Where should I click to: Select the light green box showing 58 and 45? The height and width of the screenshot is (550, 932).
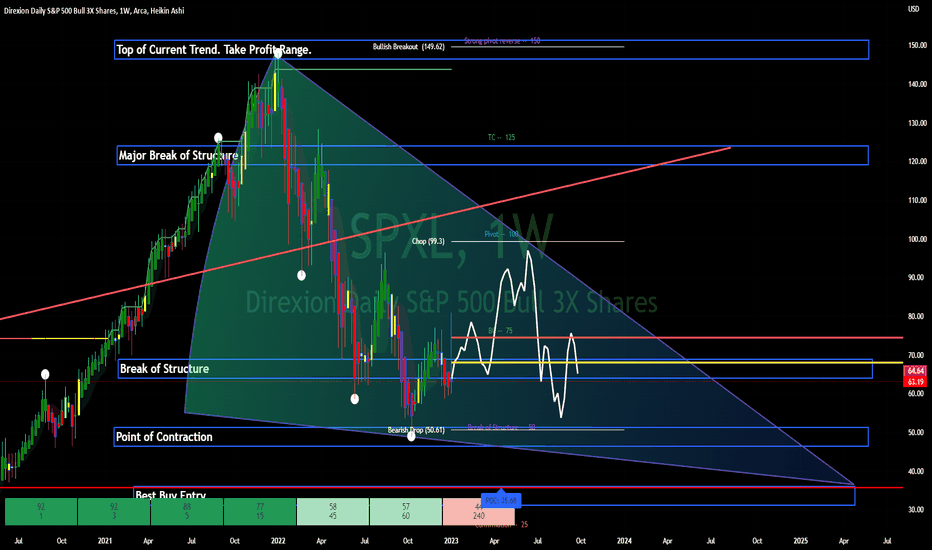coord(333,512)
